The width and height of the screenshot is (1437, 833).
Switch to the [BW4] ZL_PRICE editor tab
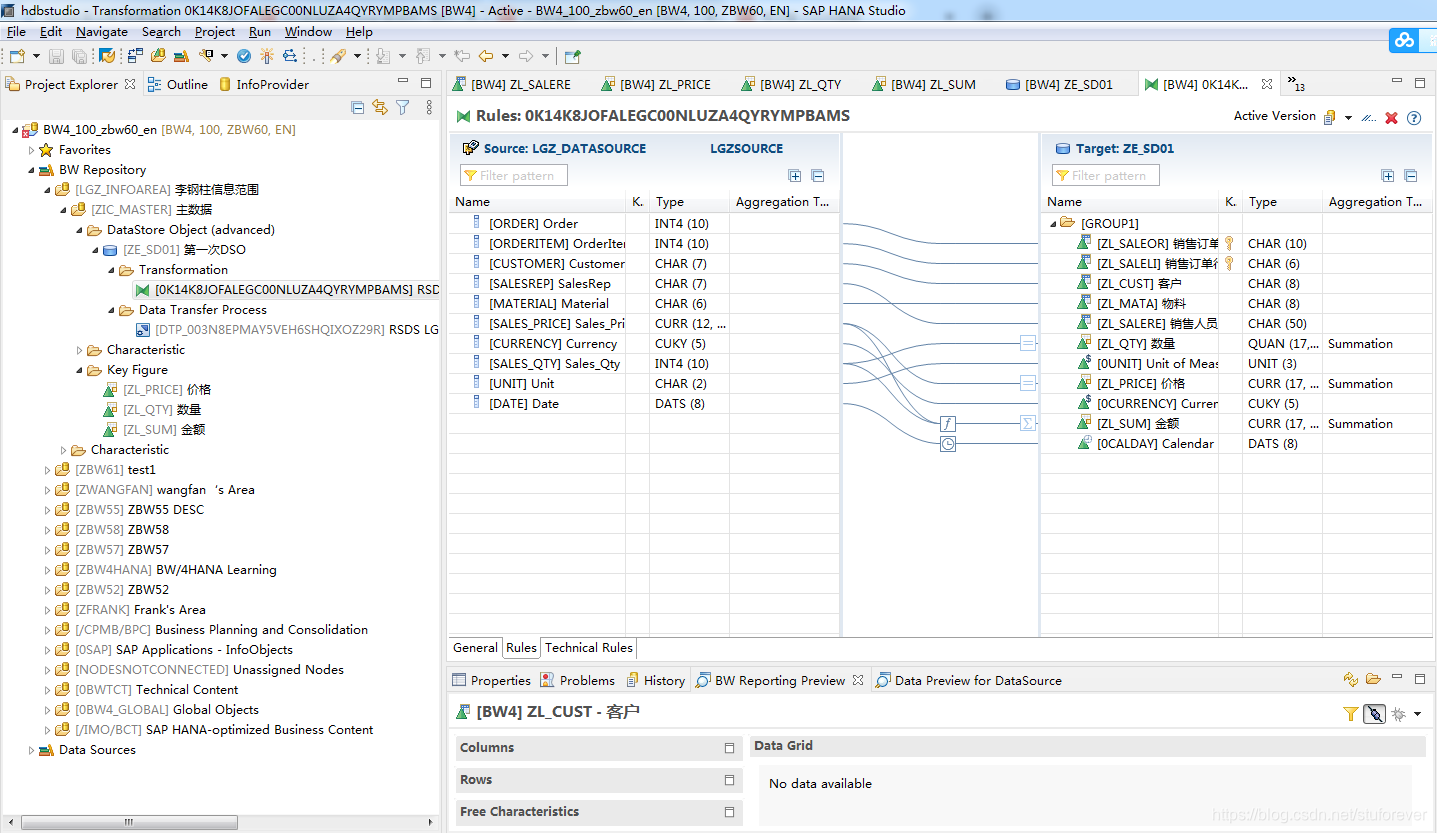click(x=656, y=85)
